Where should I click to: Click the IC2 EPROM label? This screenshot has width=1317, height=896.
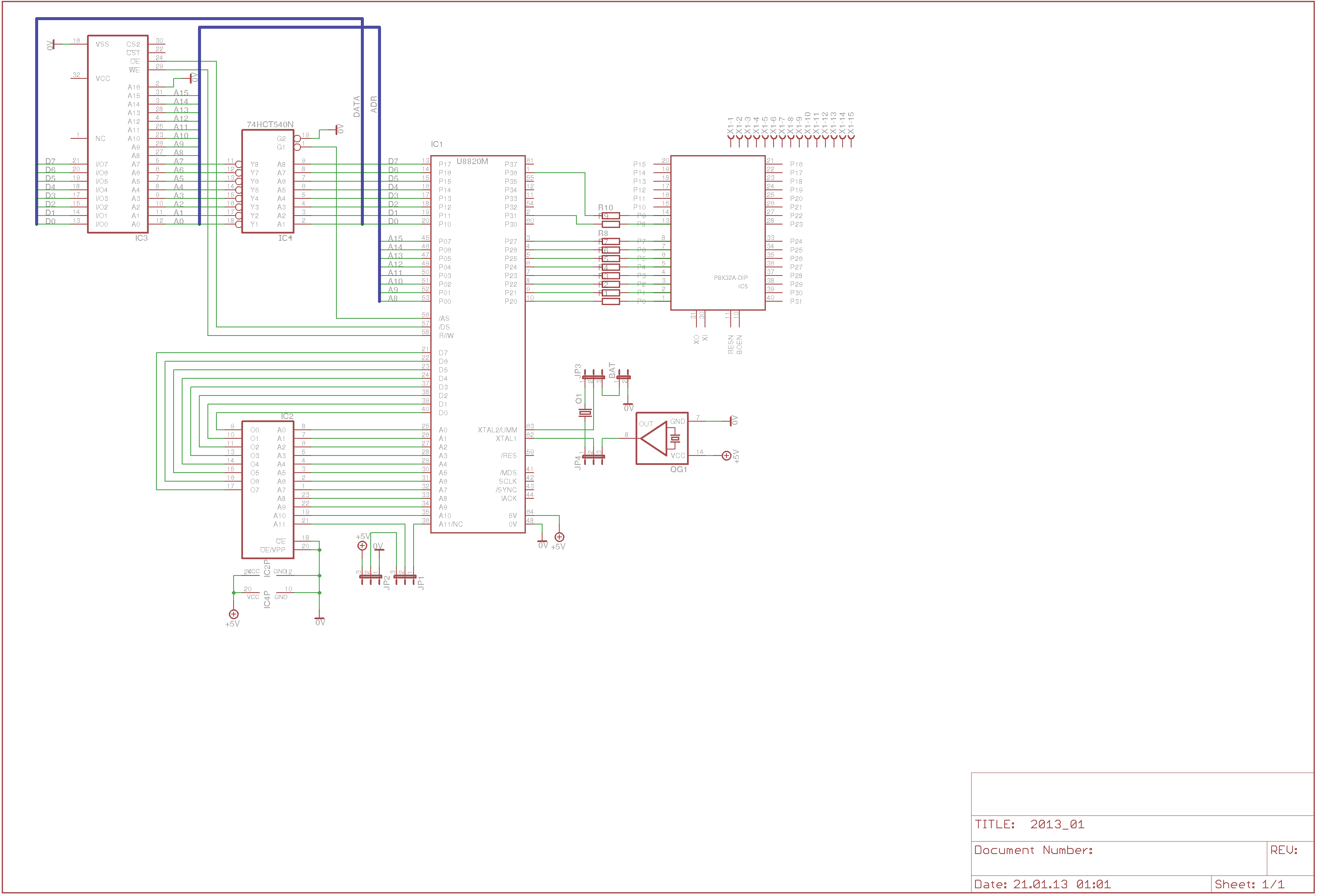point(287,416)
